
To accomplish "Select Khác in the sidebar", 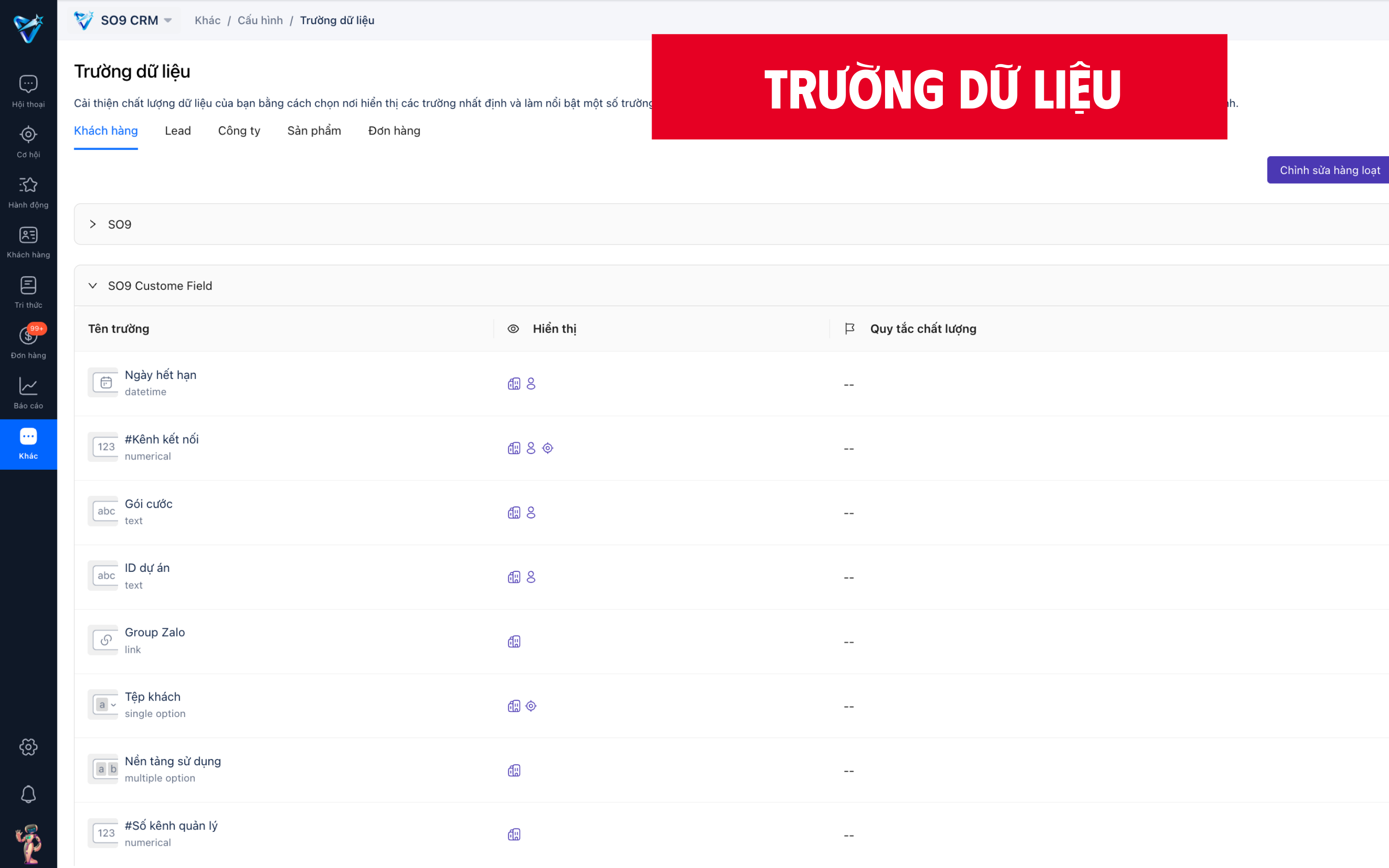I will (x=28, y=444).
